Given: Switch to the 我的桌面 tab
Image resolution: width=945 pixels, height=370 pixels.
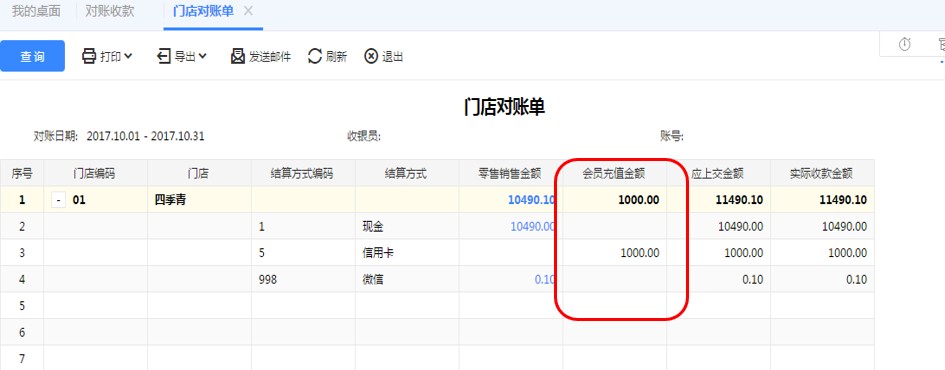Looking at the screenshot, I should (x=36, y=11).
